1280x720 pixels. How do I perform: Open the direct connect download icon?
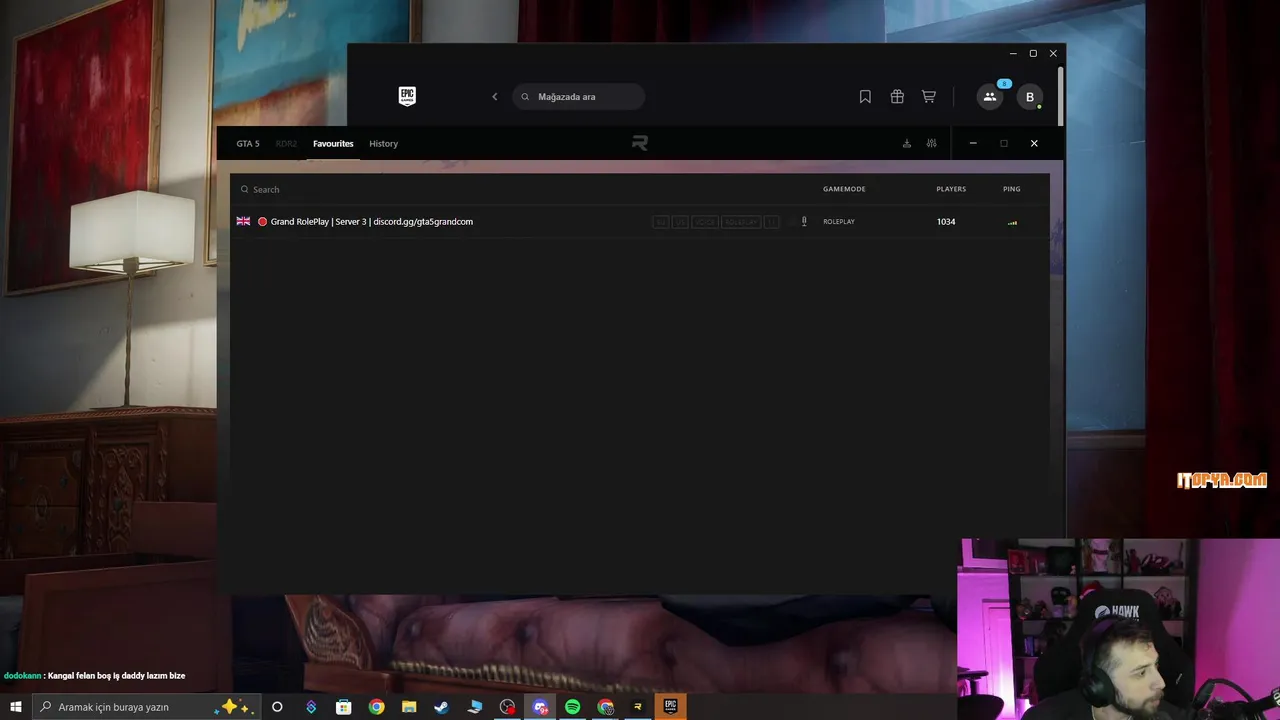click(x=907, y=143)
